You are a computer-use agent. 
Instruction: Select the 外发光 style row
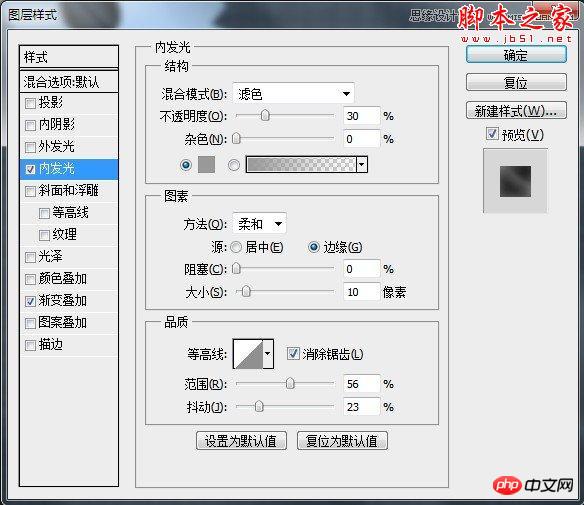click(x=69, y=147)
